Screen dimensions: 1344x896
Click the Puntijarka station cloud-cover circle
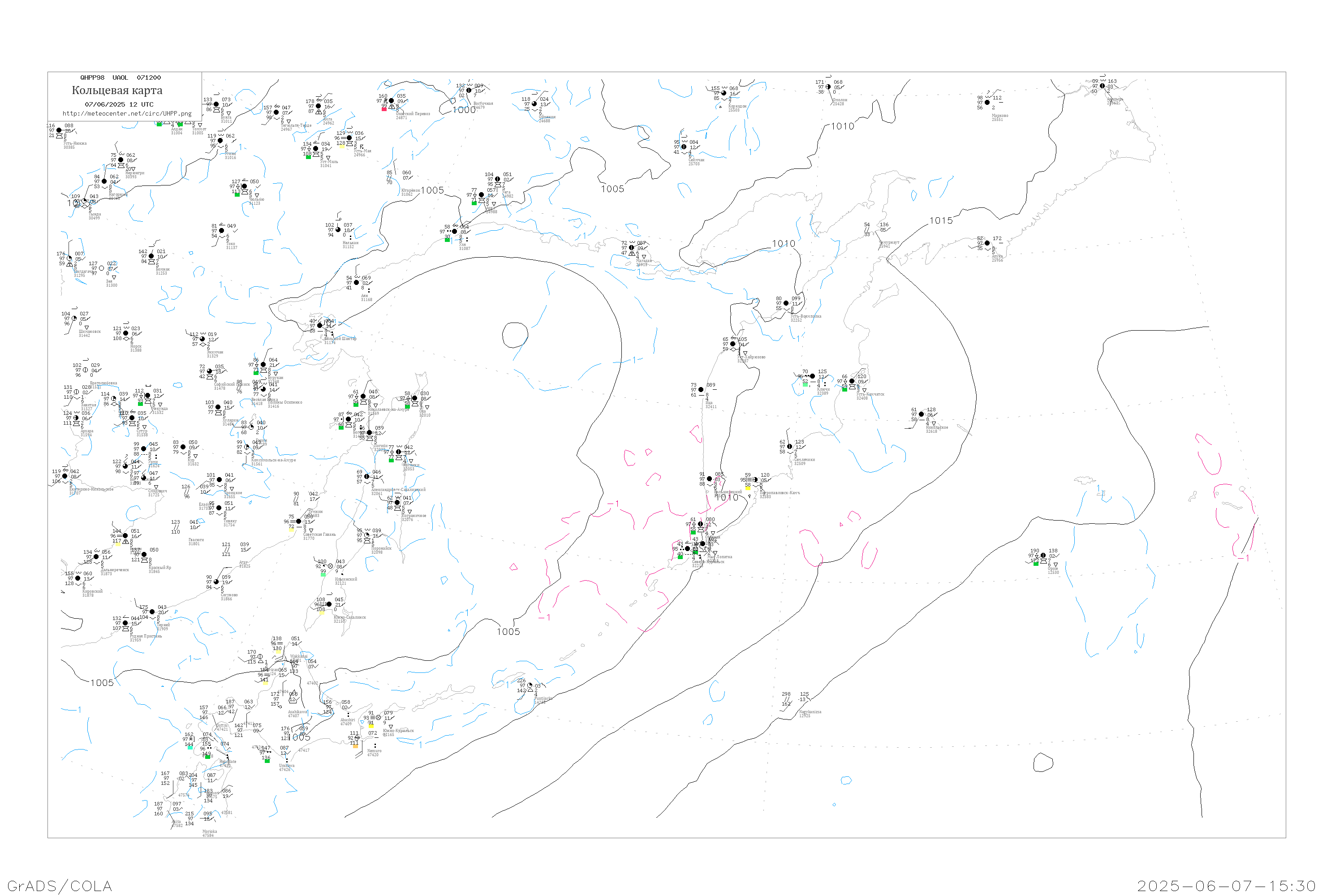click(530, 686)
